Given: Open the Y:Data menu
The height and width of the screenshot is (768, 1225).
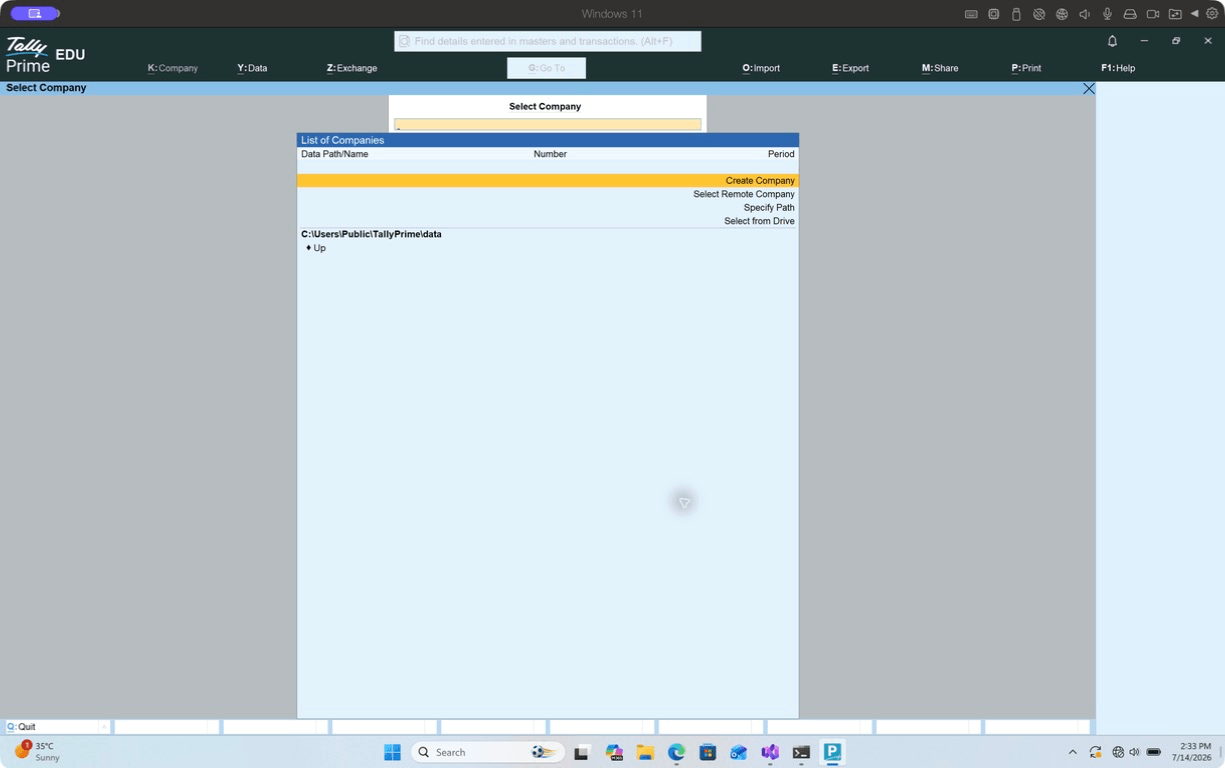Looking at the screenshot, I should pos(252,68).
